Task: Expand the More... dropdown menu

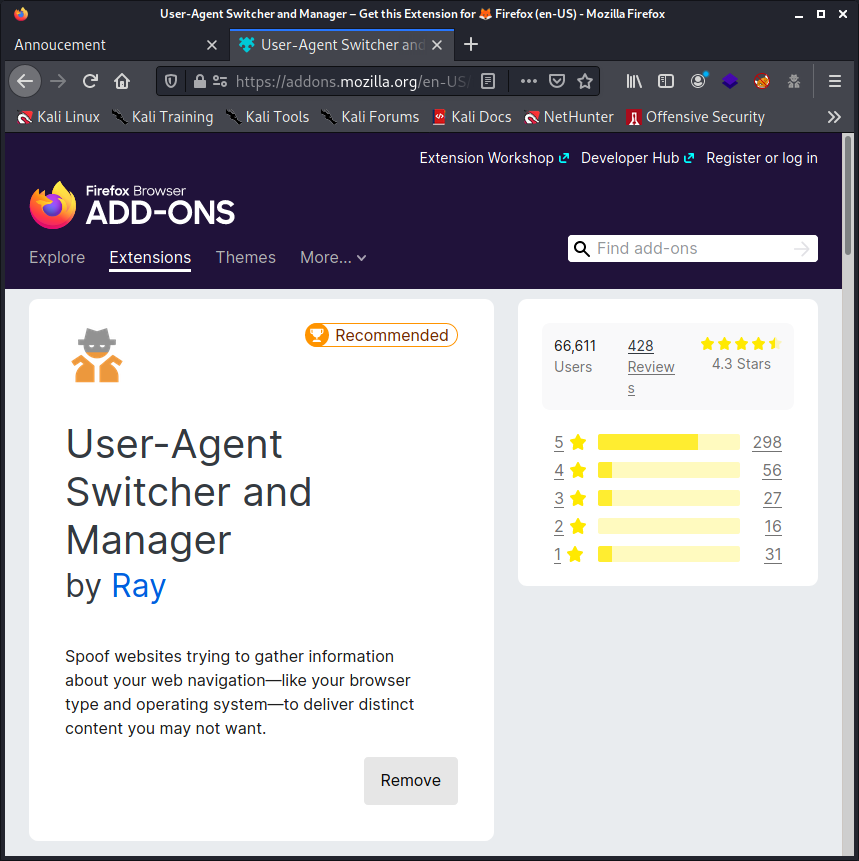Action: (333, 258)
